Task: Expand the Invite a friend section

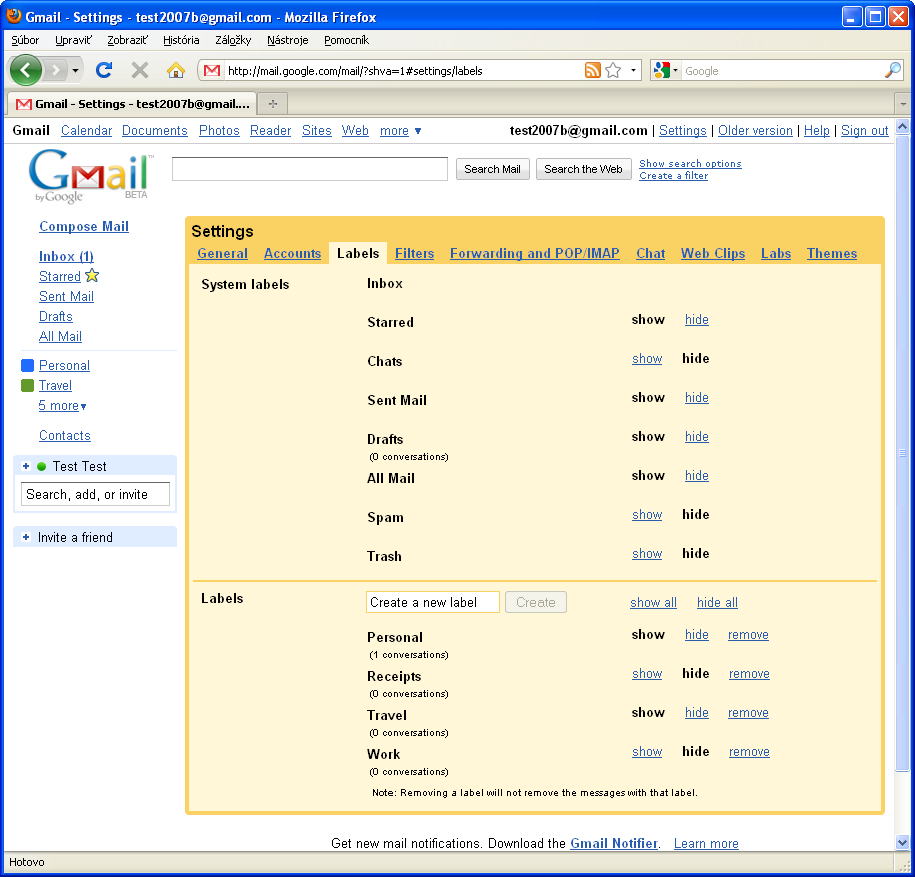Action: point(26,537)
